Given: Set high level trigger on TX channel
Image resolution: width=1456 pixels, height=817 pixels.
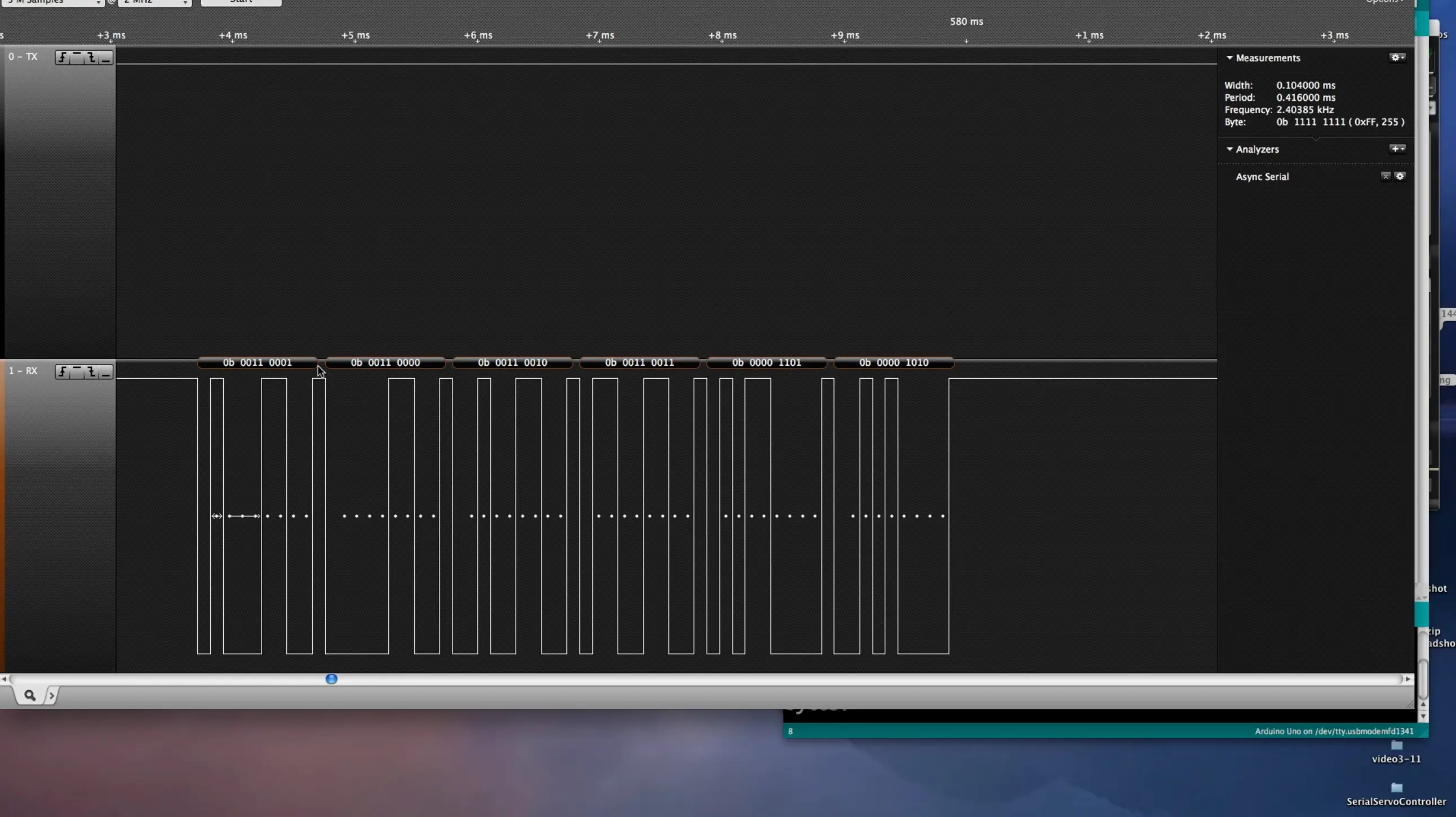Looking at the screenshot, I should click(77, 57).
